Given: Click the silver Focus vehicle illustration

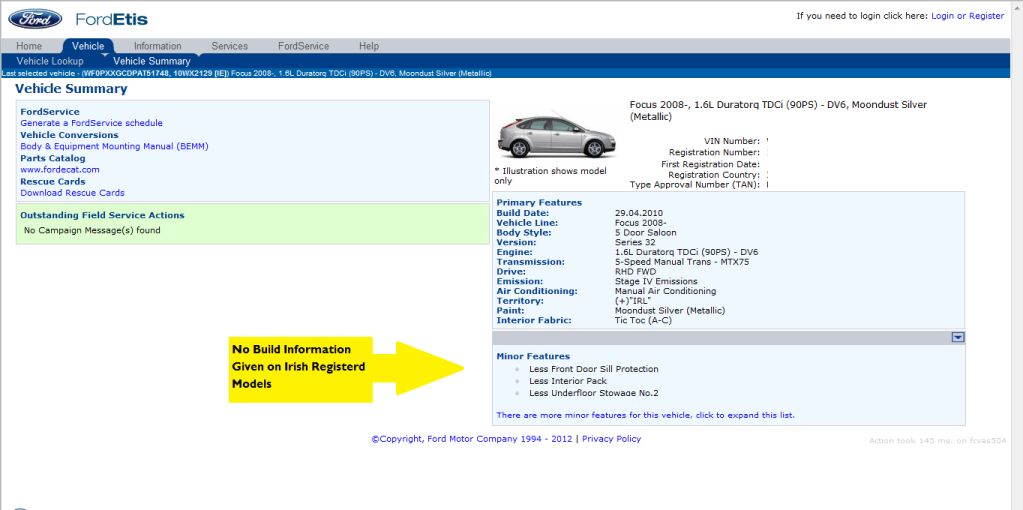Looking at the screenshot, I should tap(557, 136).
